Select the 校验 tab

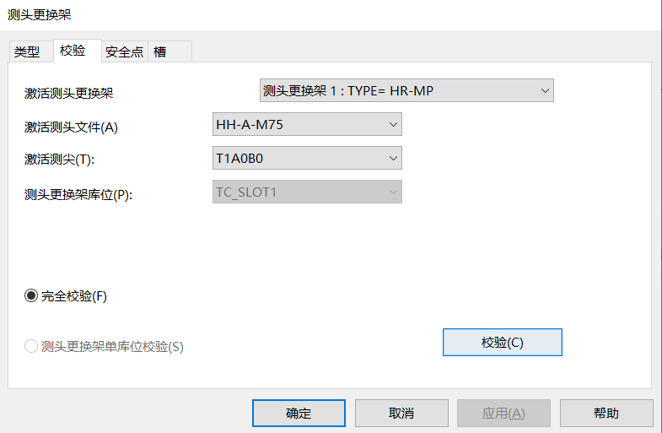click(x=73, y=51)
